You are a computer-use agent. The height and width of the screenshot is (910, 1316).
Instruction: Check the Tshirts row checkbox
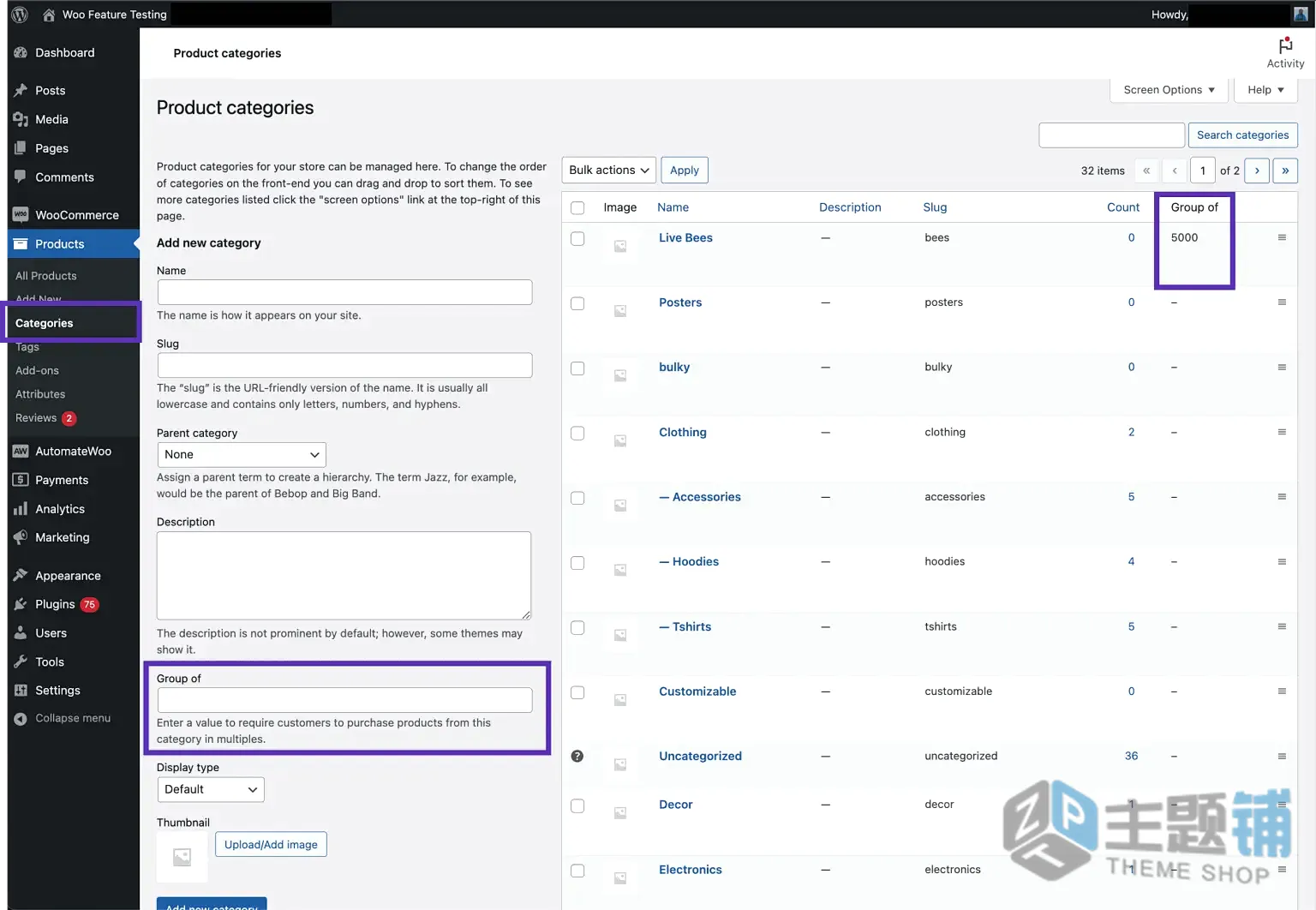[577, 627]
